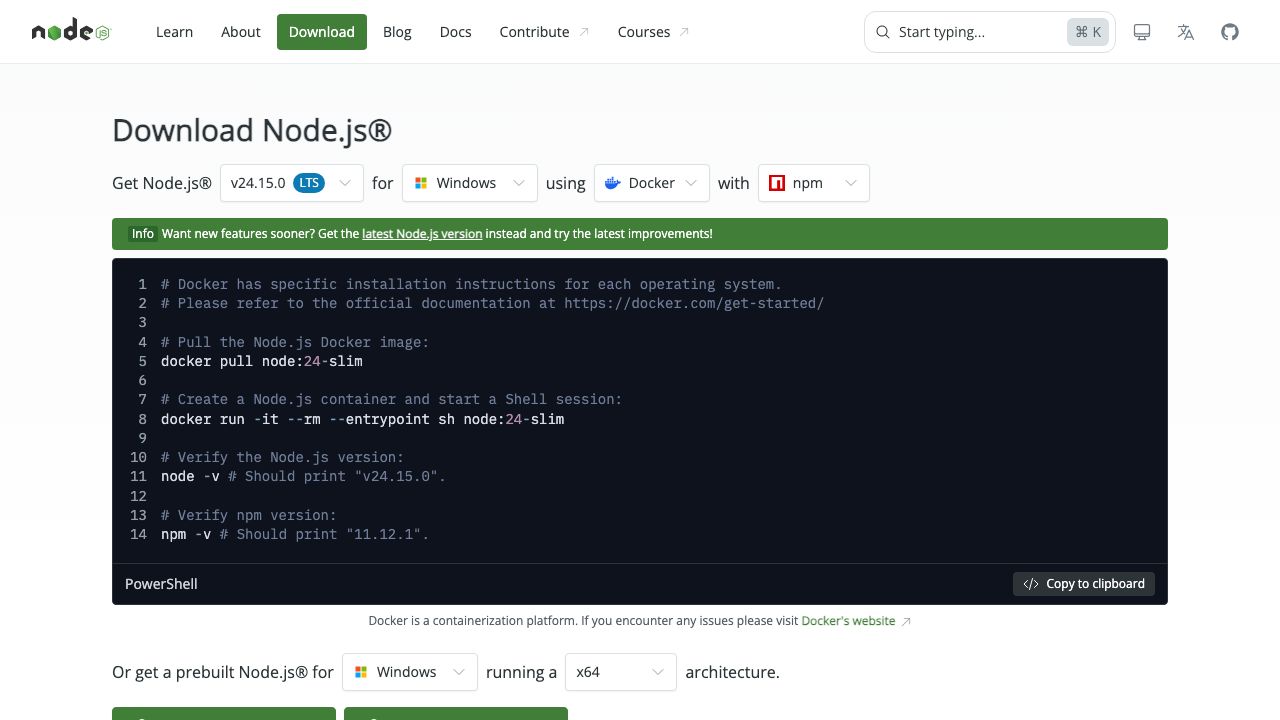Click '# Verify npm version:' comment
1280x720 pixels.
point(249,515)
